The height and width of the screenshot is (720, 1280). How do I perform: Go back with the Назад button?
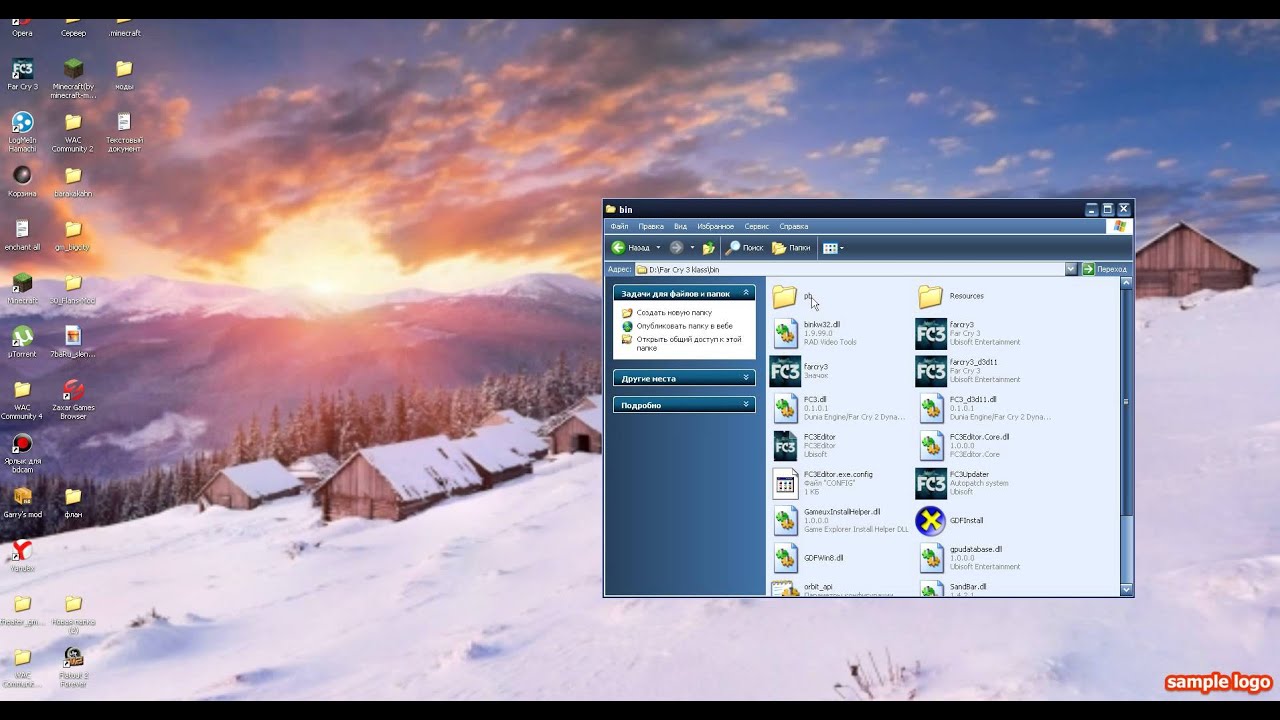click(630, 247)
